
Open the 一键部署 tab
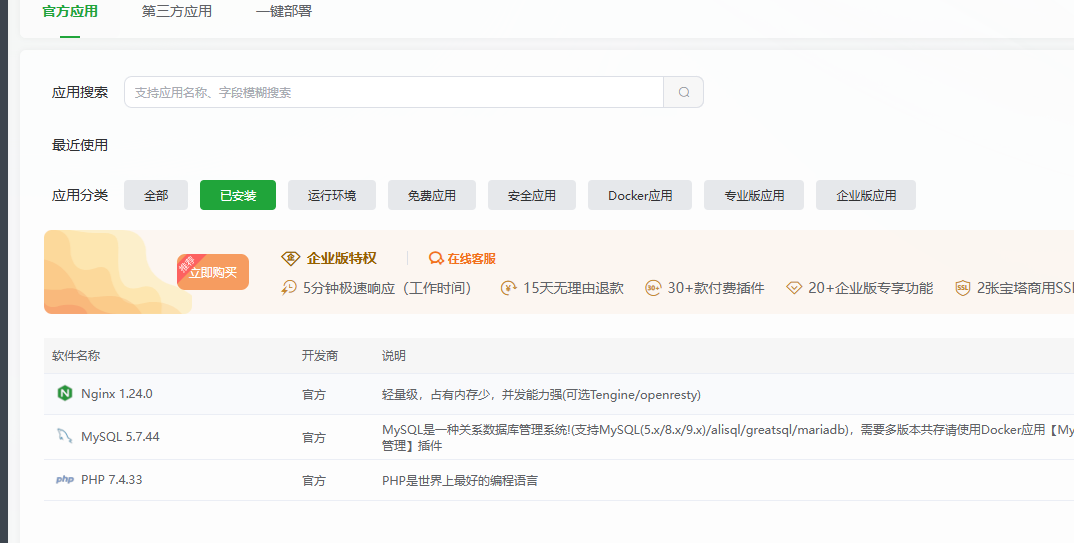pyautogui.click(x=283, y=12)
